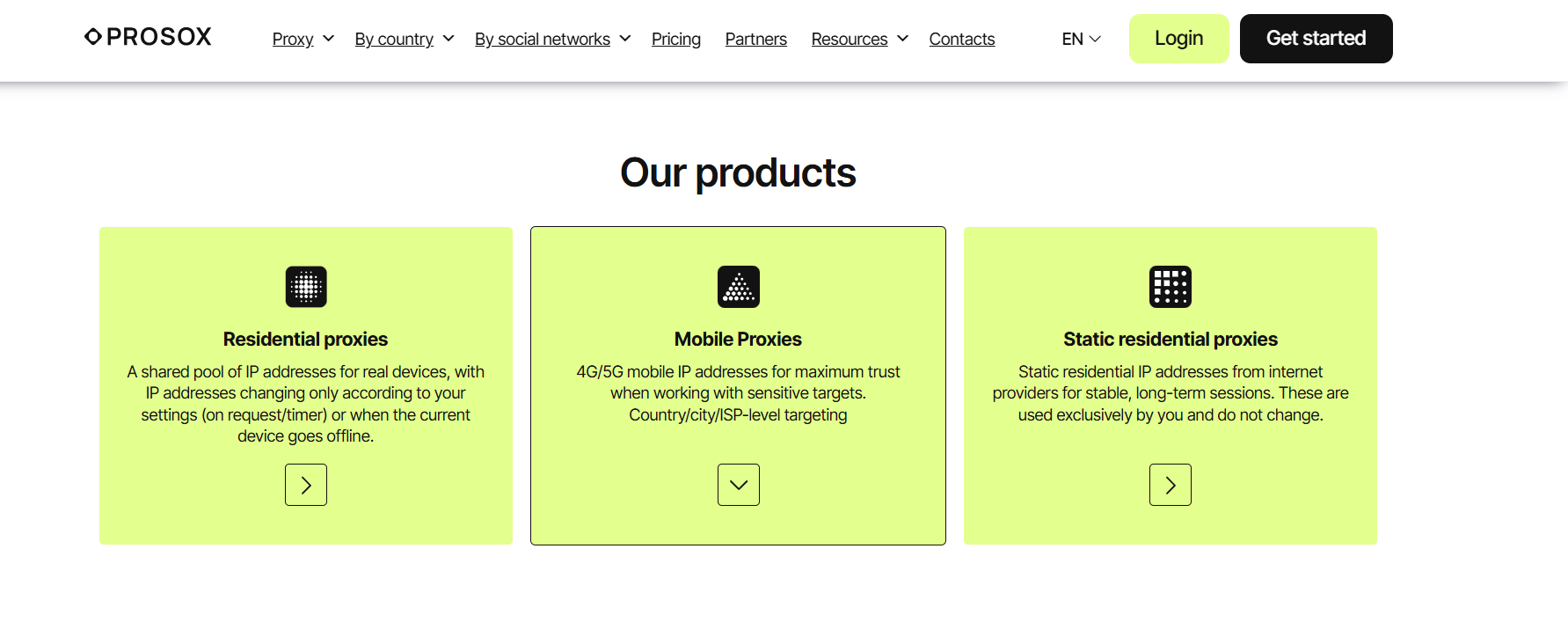The width and height of the screenshot is (1568, 622).
Task: Open the Proxy dropdown menu
Action: (x=303, y=40)
